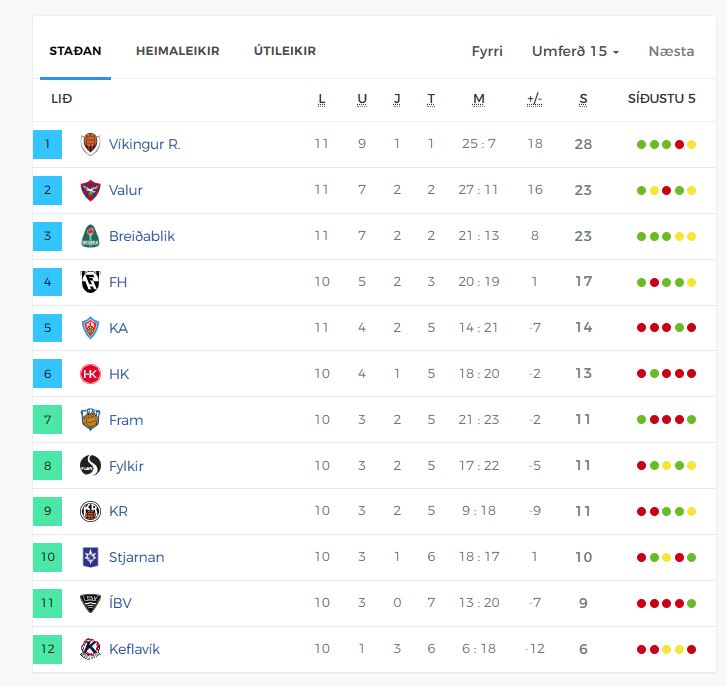Click the Breiðablik club crest

[91, 236]
